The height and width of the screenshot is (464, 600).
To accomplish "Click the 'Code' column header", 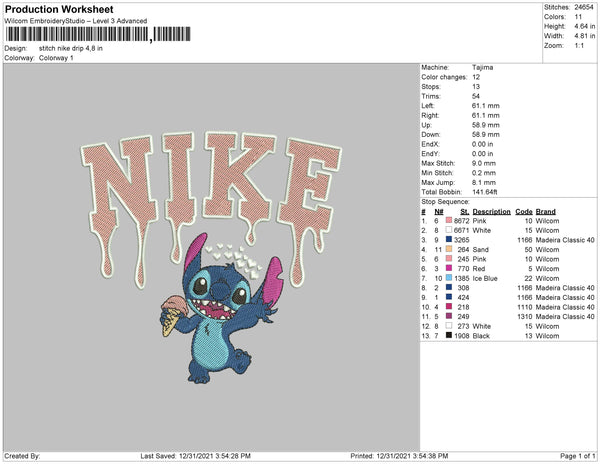I will click(523, 212).
